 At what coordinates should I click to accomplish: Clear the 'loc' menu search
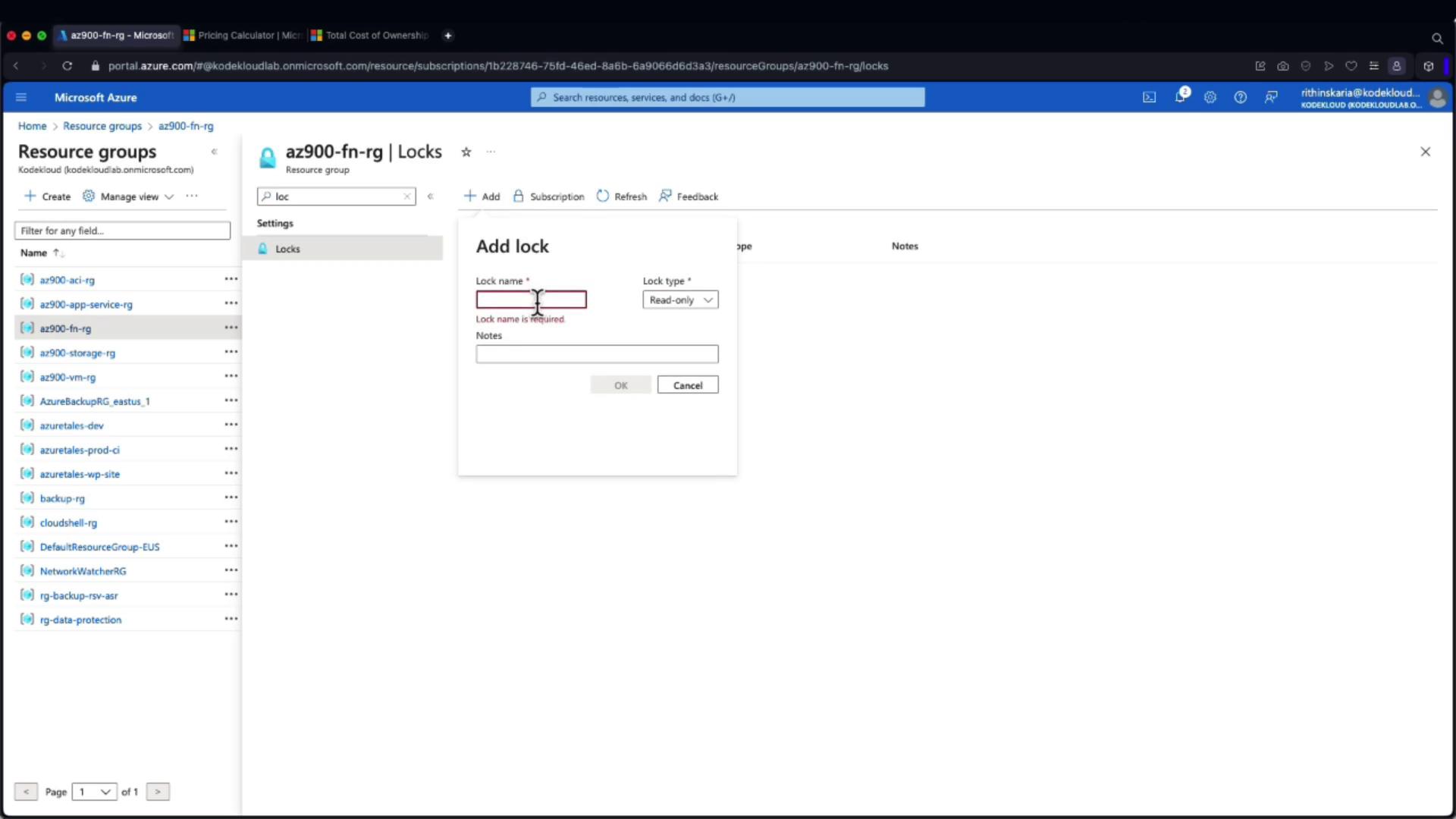pos(407,196)
